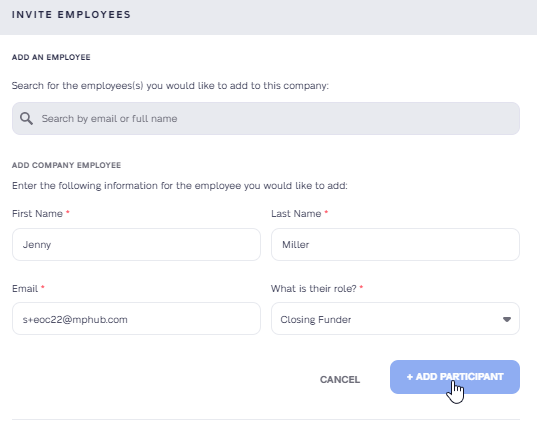Click the "Search for the employees(s)" instruction text
537x421 pixels.
170,86
